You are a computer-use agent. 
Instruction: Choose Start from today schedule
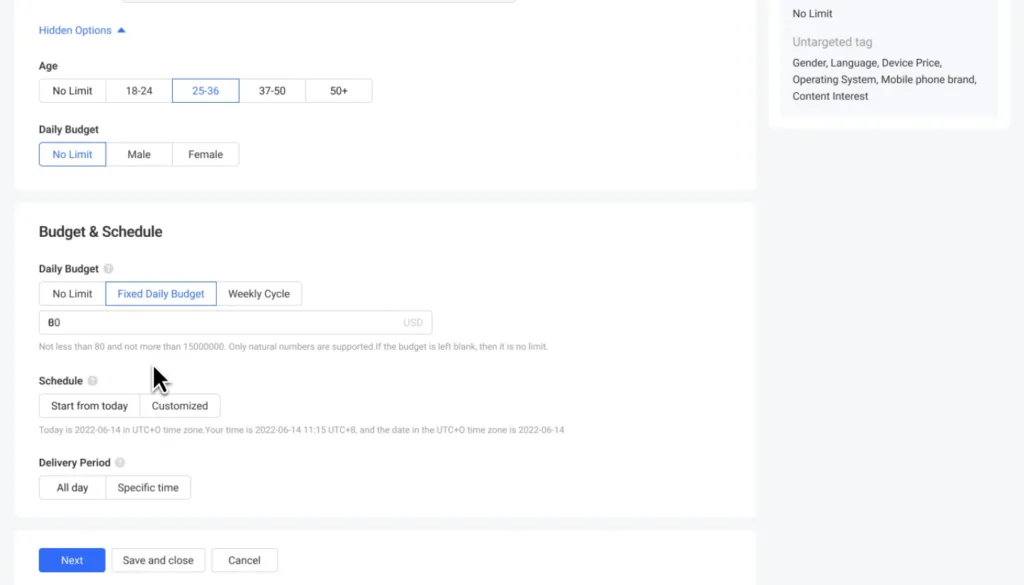coord(89,406)
